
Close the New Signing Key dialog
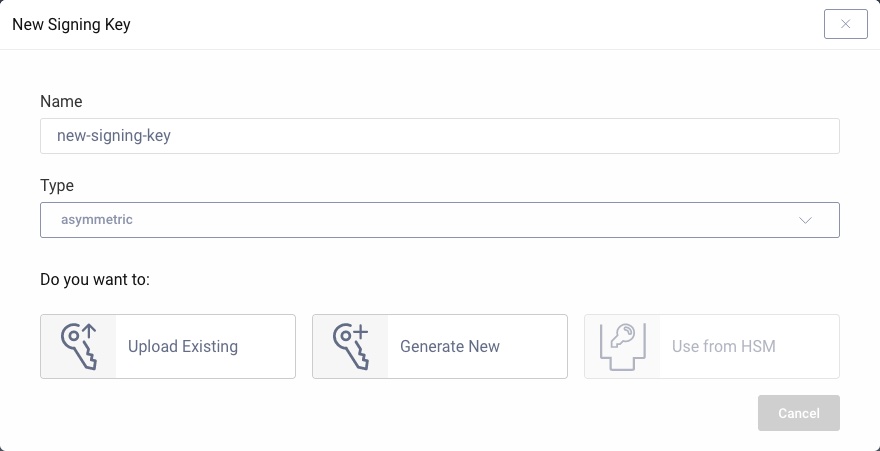[845, 24]
